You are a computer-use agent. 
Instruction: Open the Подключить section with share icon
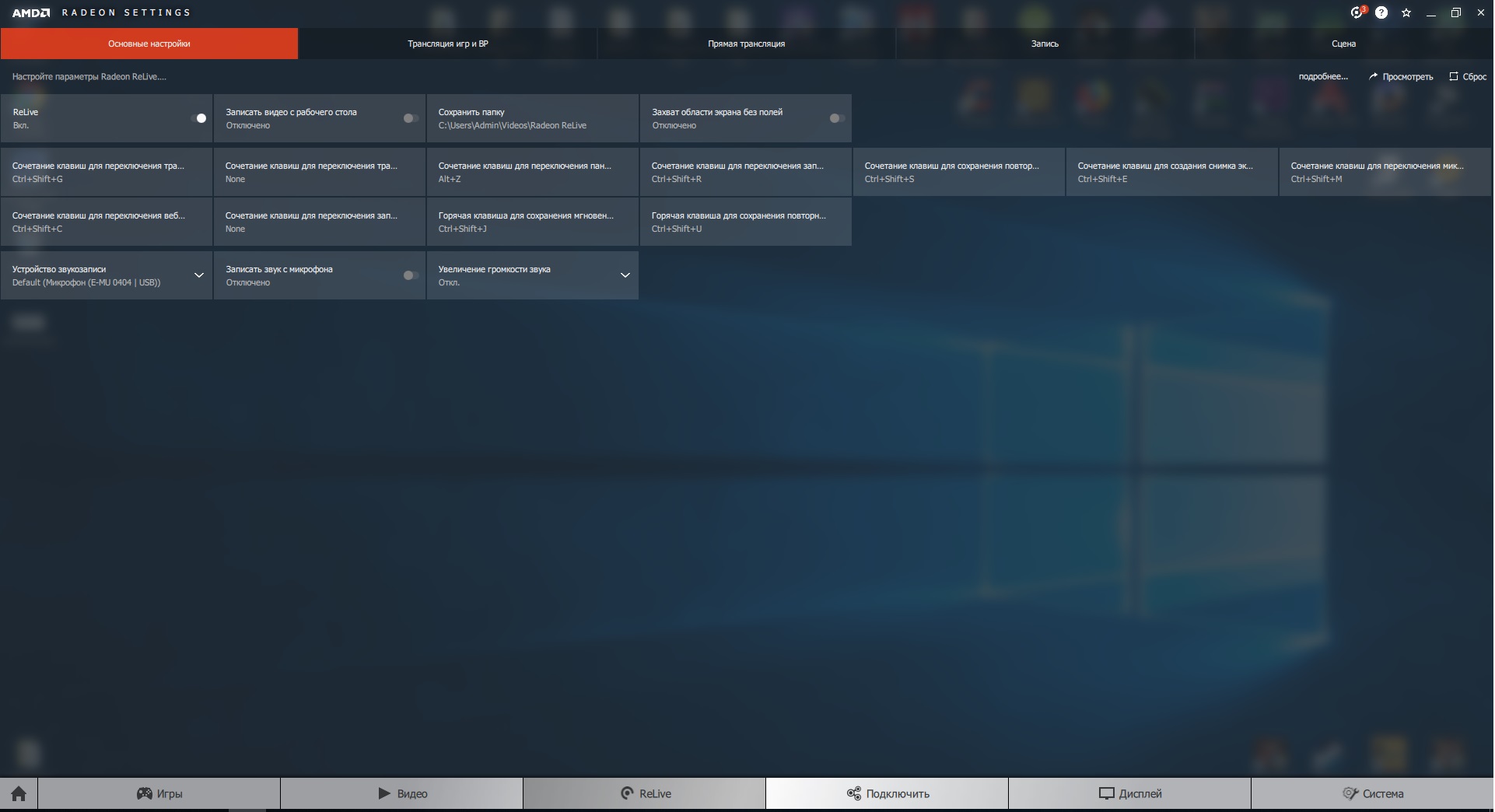[x=888, y=793]
